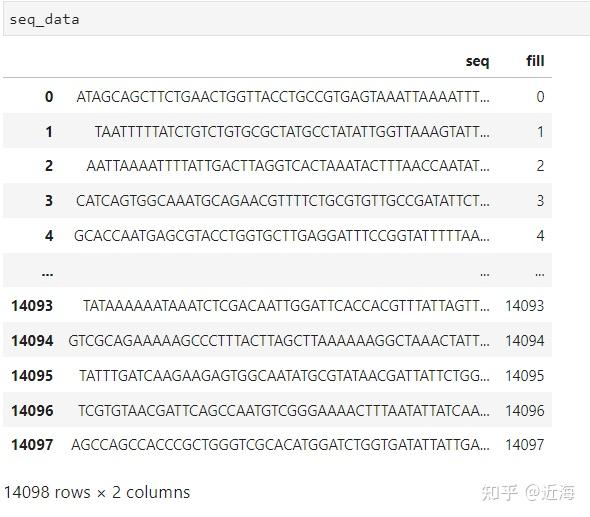The image size is (590, 517).
Task: Select the fill column header
Action: [535, 61]
